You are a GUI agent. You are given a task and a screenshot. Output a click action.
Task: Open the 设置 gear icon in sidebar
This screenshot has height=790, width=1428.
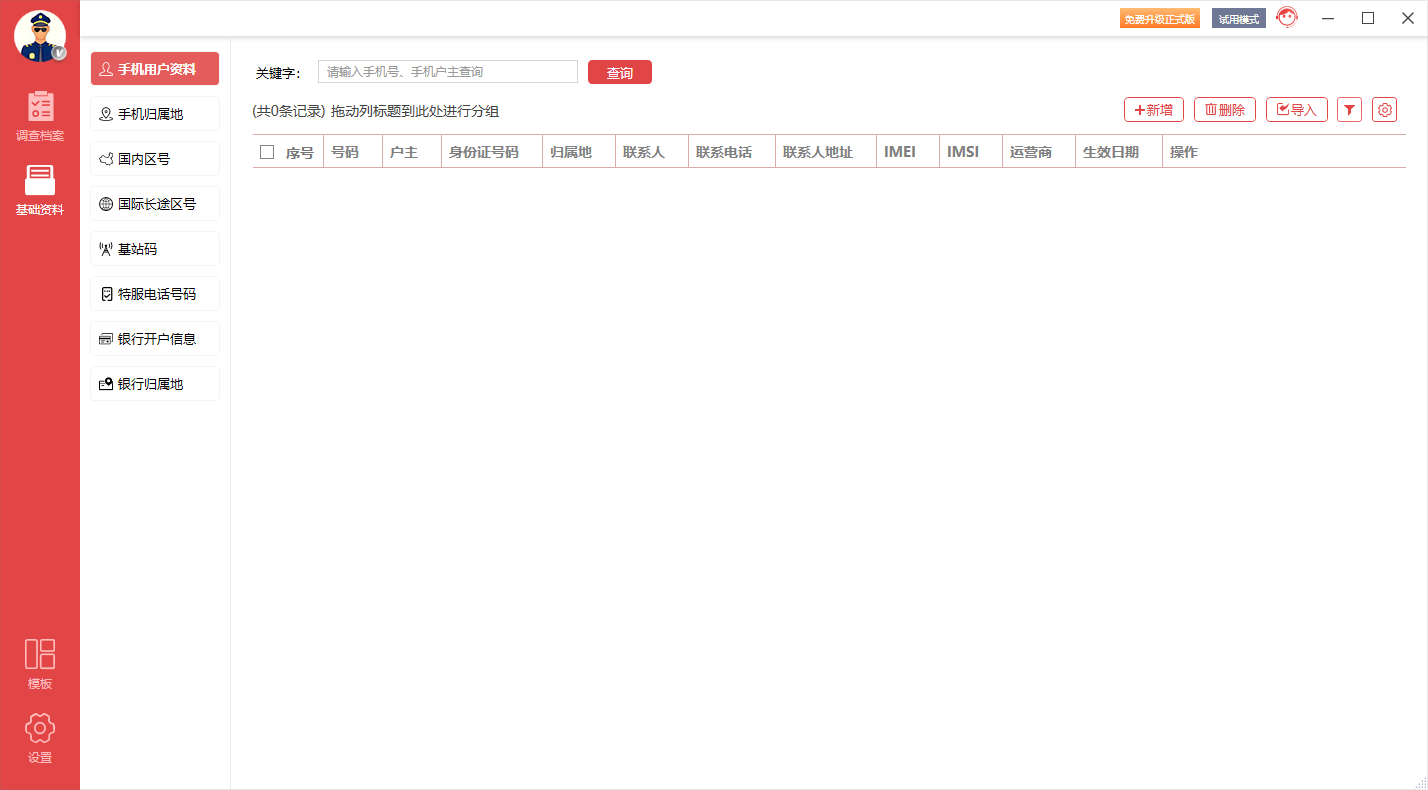(40, 737)
